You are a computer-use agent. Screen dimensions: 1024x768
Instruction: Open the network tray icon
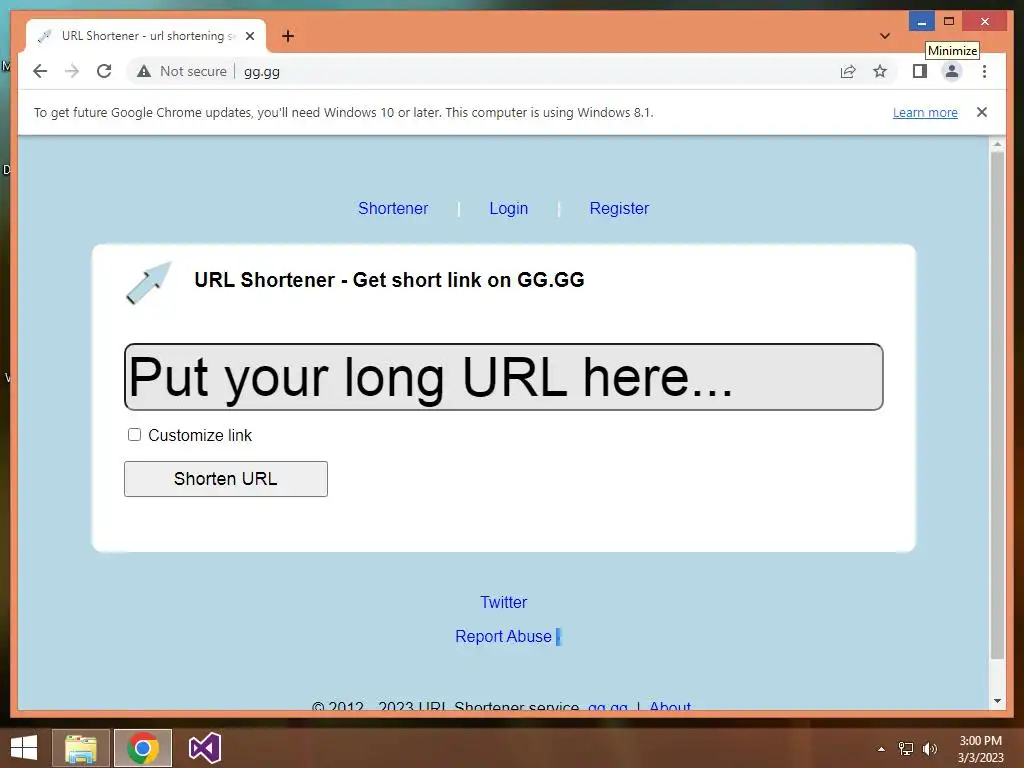tap(906, 749)
